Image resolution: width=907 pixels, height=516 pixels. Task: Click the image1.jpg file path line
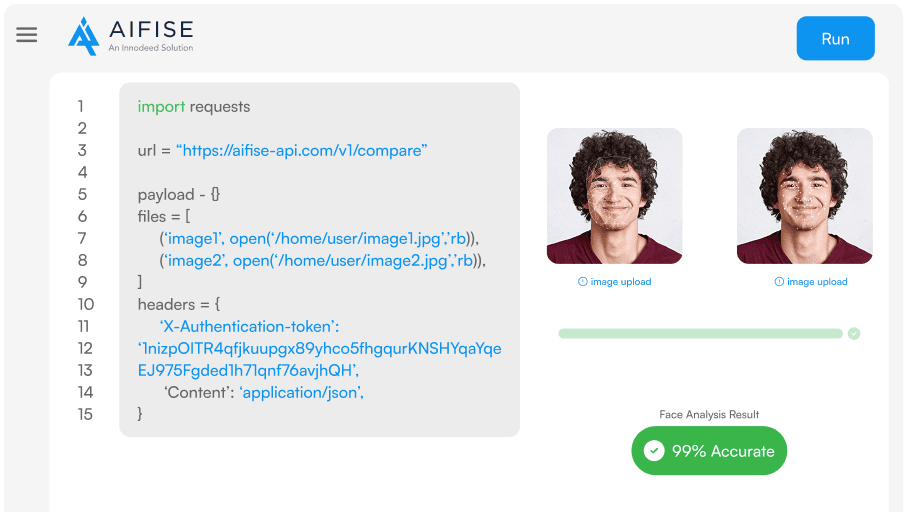(x=319, y=238)
